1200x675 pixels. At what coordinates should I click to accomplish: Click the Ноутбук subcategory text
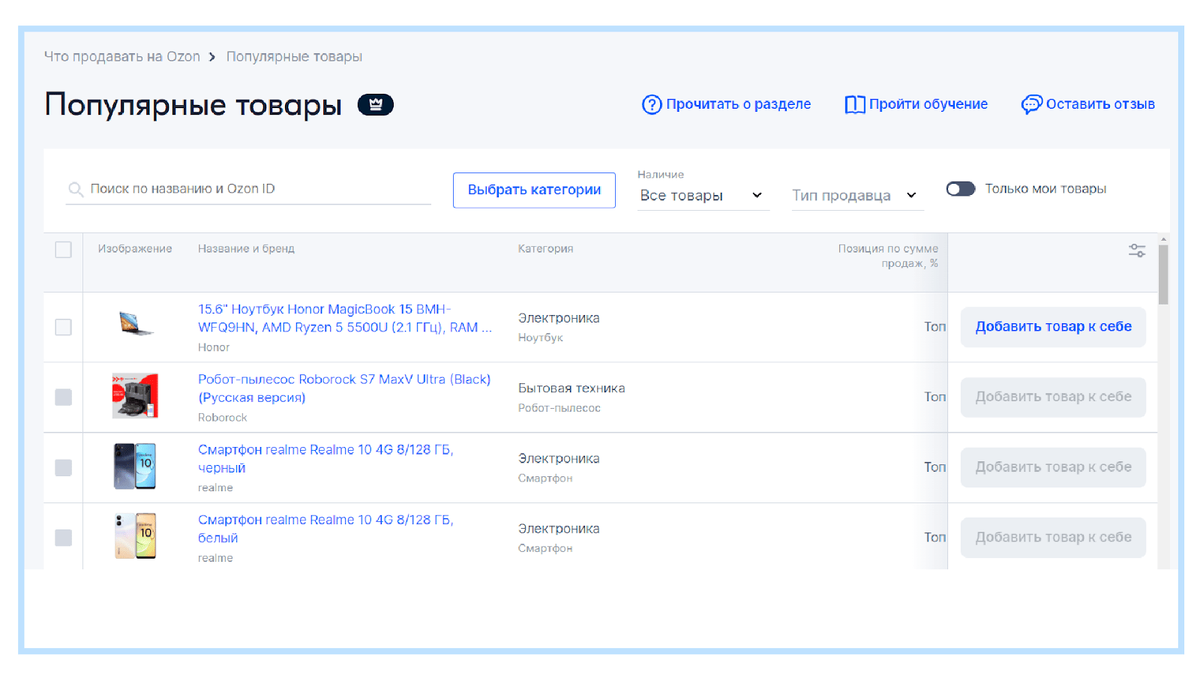[541, 338]
